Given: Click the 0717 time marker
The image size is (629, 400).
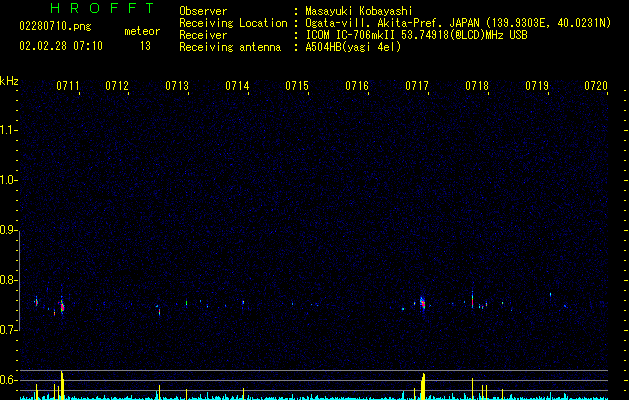Looking at the screenshot, I should (x=417, y=86).
